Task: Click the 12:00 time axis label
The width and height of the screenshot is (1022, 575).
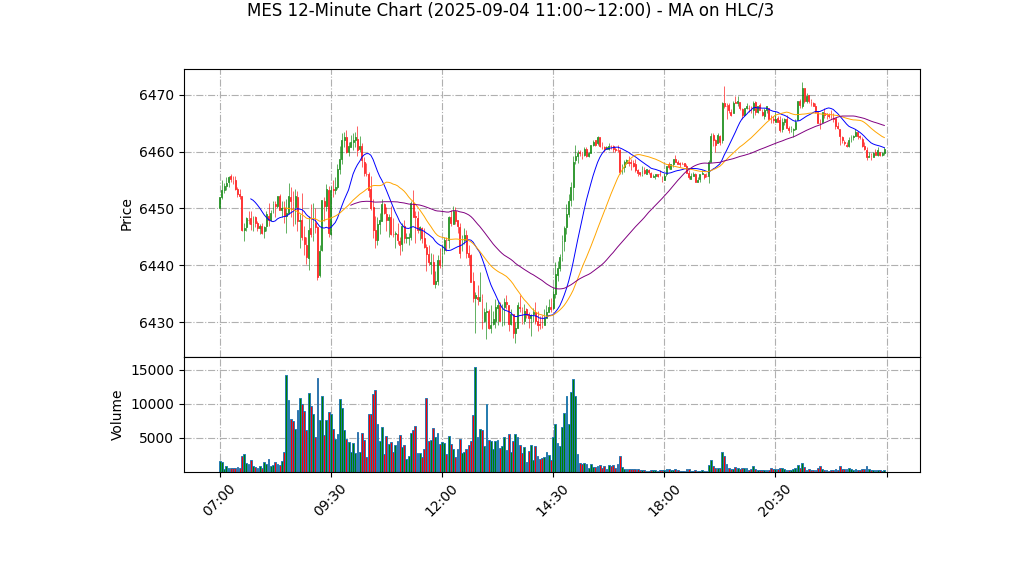Action: pos(441,501)
